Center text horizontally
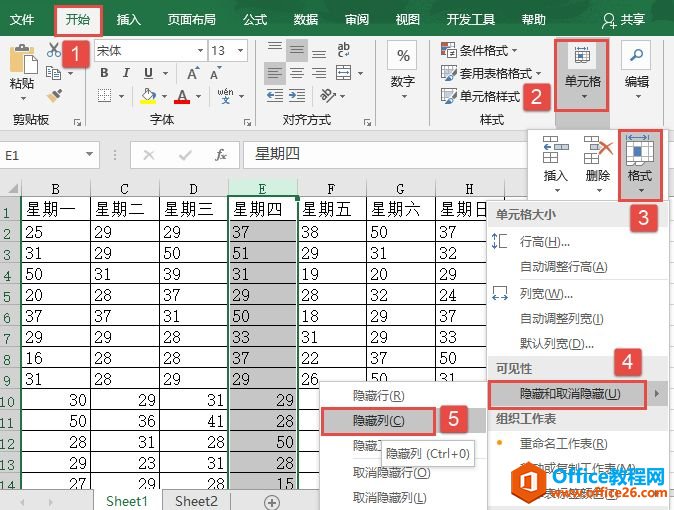 (x=297, y=73)
